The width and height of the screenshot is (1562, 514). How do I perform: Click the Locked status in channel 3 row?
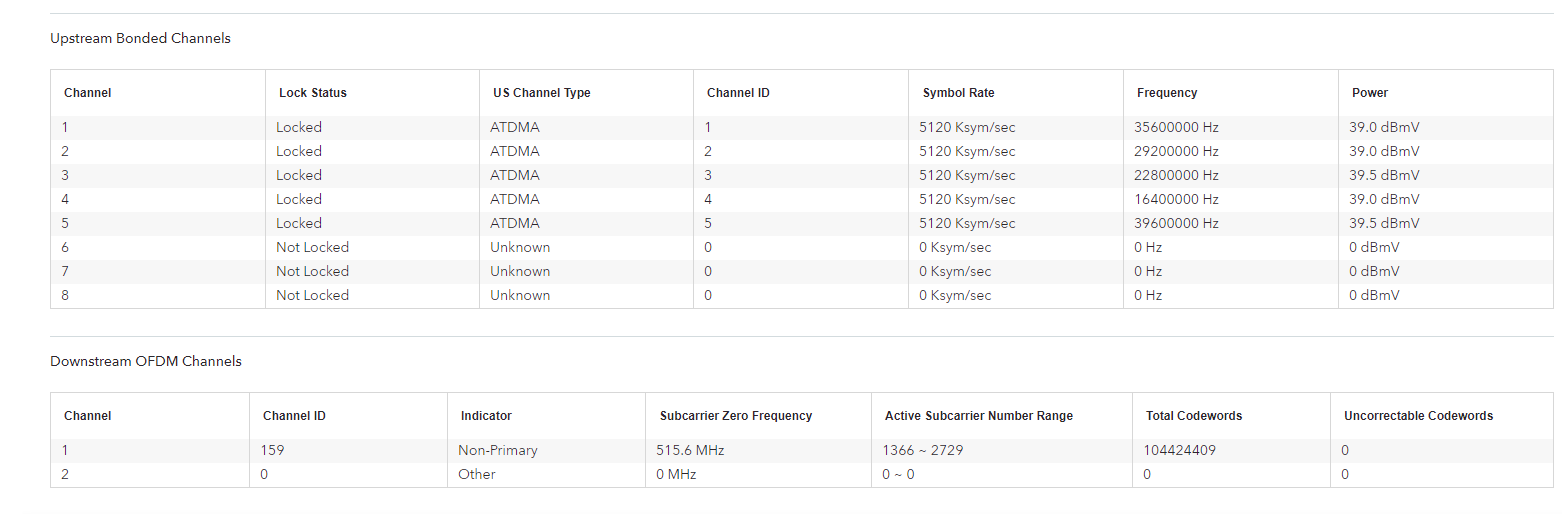(x=299, y=175)
